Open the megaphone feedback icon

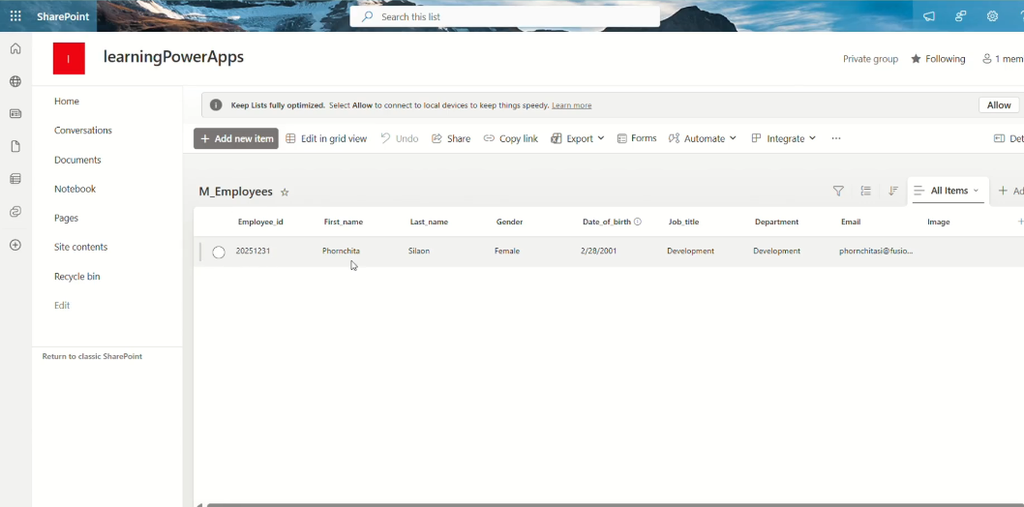pos(929,16)
